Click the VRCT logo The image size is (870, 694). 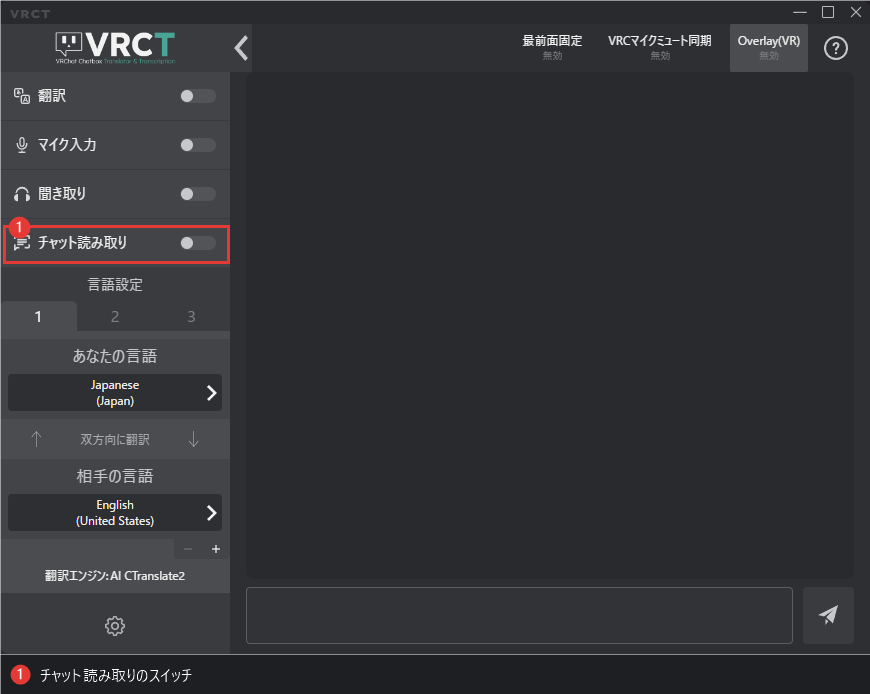click(x=115, y=48)
